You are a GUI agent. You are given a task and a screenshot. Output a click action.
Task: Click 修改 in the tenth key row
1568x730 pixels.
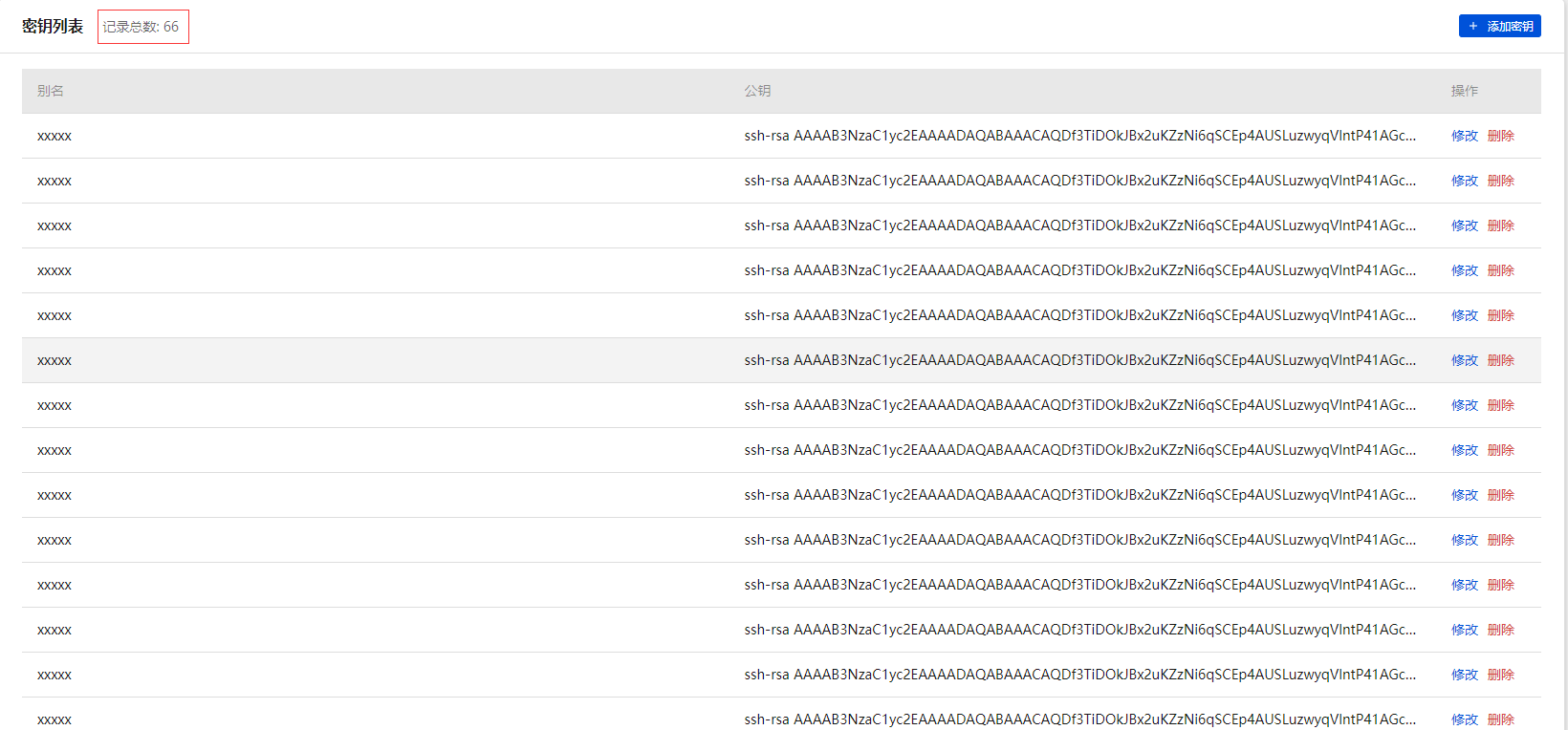(1464, 540)
